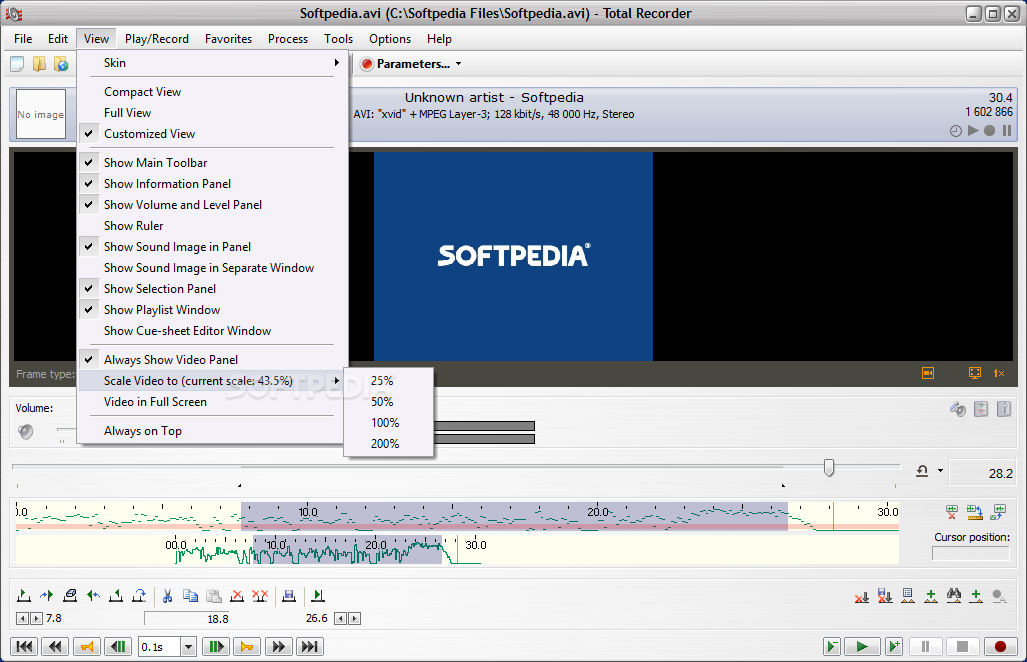Choose Video in Full Screen
Screen dimensions: 1027x662
coord(213,401)
